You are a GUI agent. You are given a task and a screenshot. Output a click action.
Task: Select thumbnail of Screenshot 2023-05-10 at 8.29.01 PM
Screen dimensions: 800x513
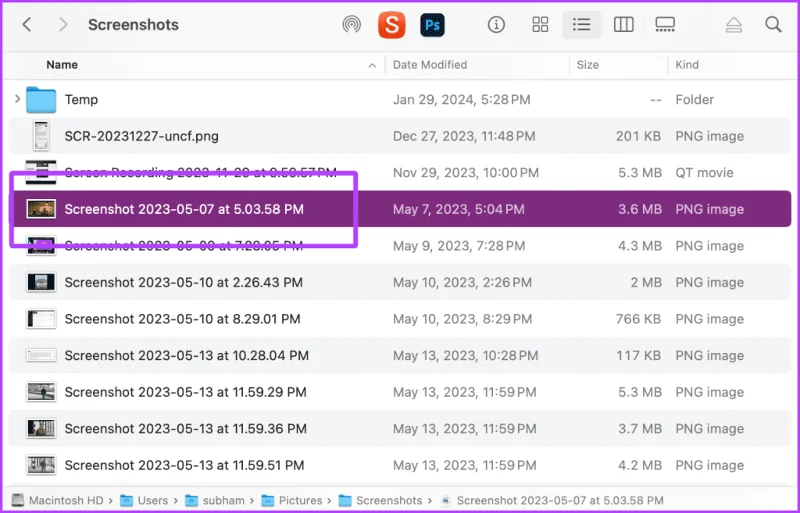(x=41, y=319)
